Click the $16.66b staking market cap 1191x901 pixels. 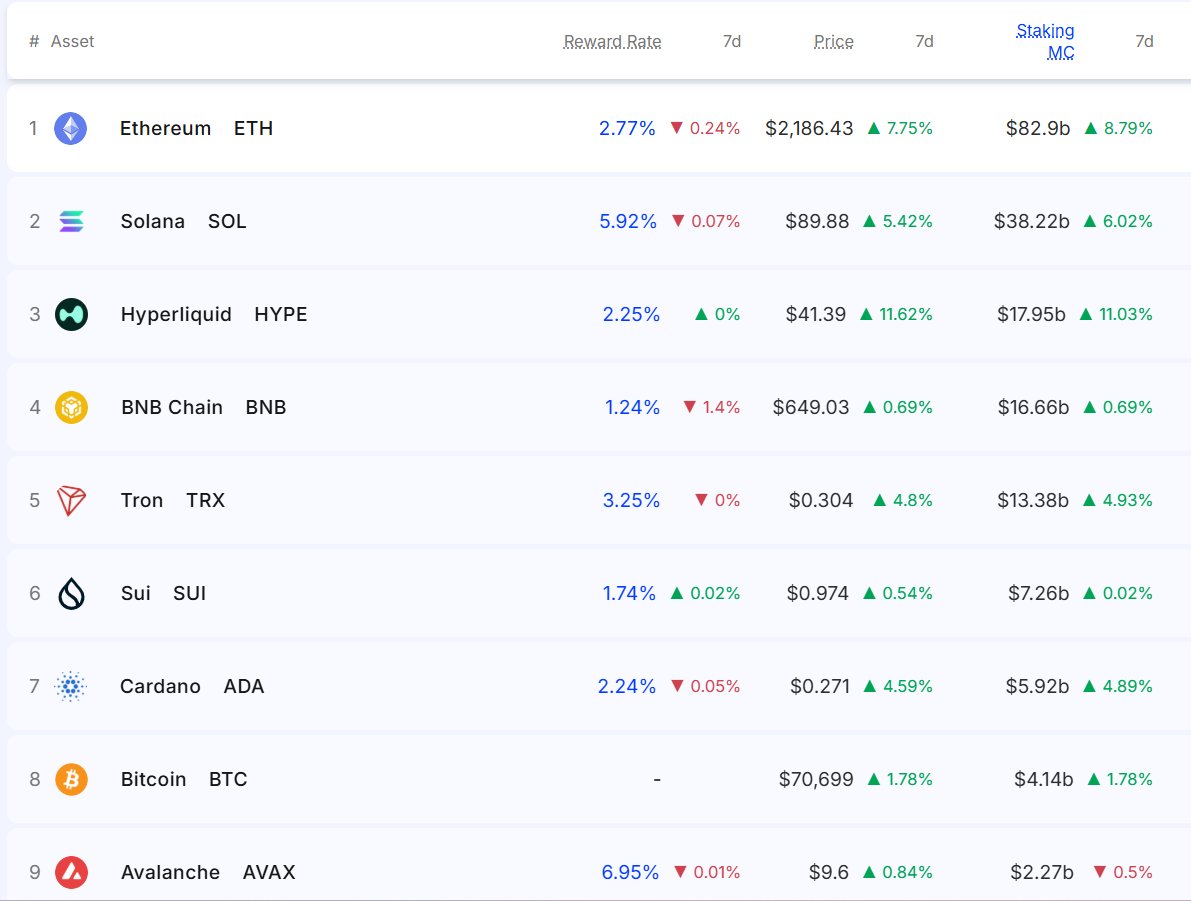[x=1033, y=407]
